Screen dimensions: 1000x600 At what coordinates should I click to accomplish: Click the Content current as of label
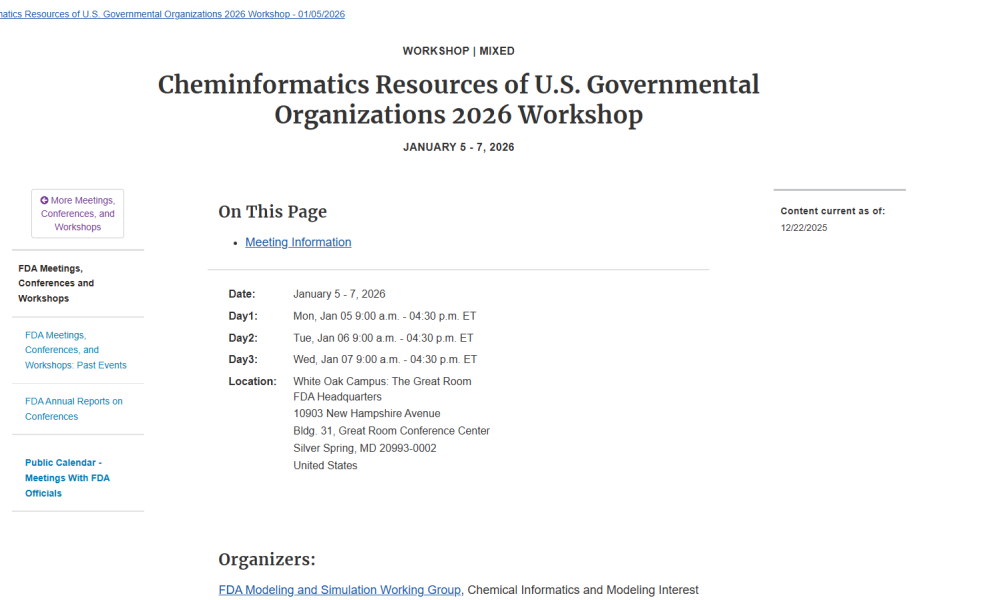click(833, 211)
